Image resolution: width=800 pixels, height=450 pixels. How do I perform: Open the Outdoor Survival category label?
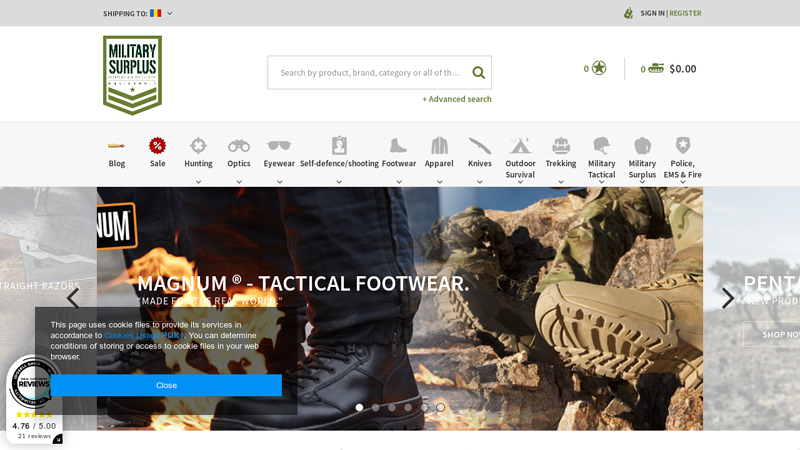(520, 169)
